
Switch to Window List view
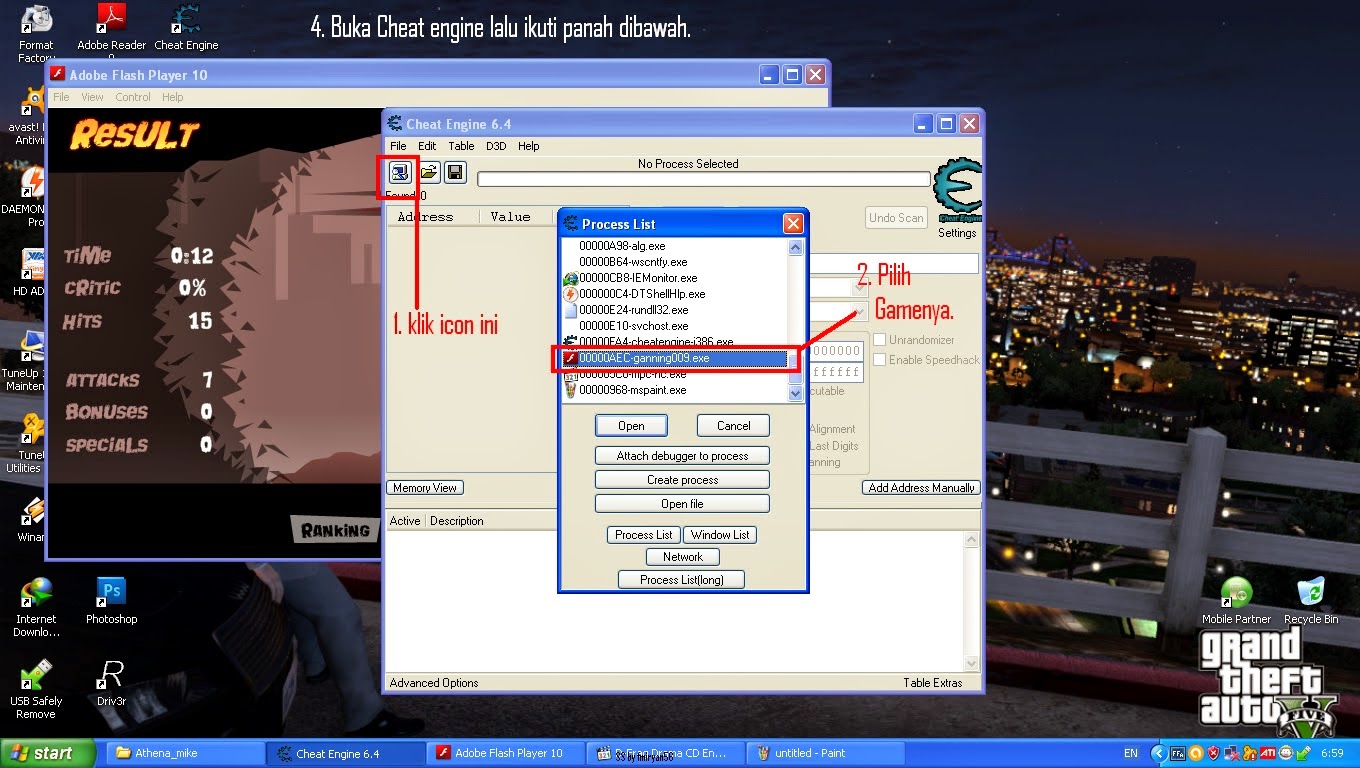point(720,535)
